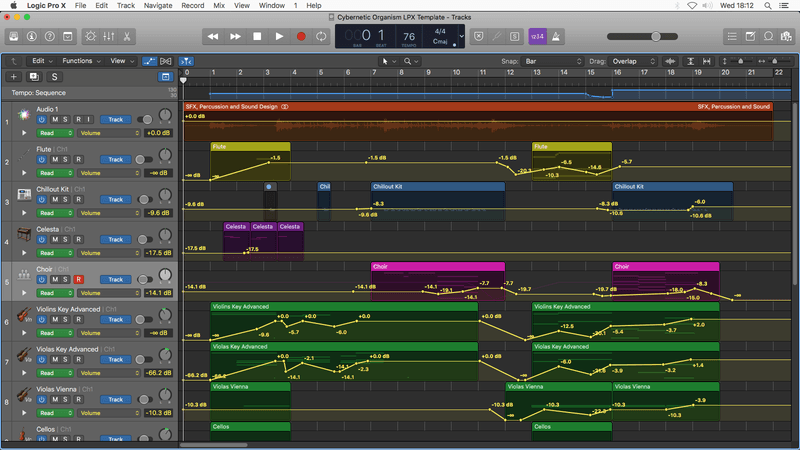This screenshot has width=800, height=450.
Task: Open the Navigate menu
Action: (158, 6)
